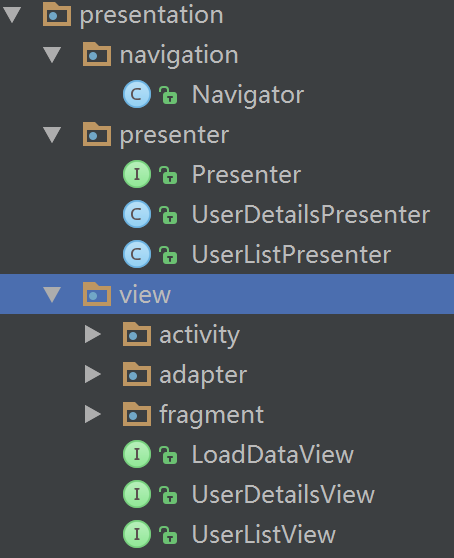Expand the adapter package

click(93, 374)
